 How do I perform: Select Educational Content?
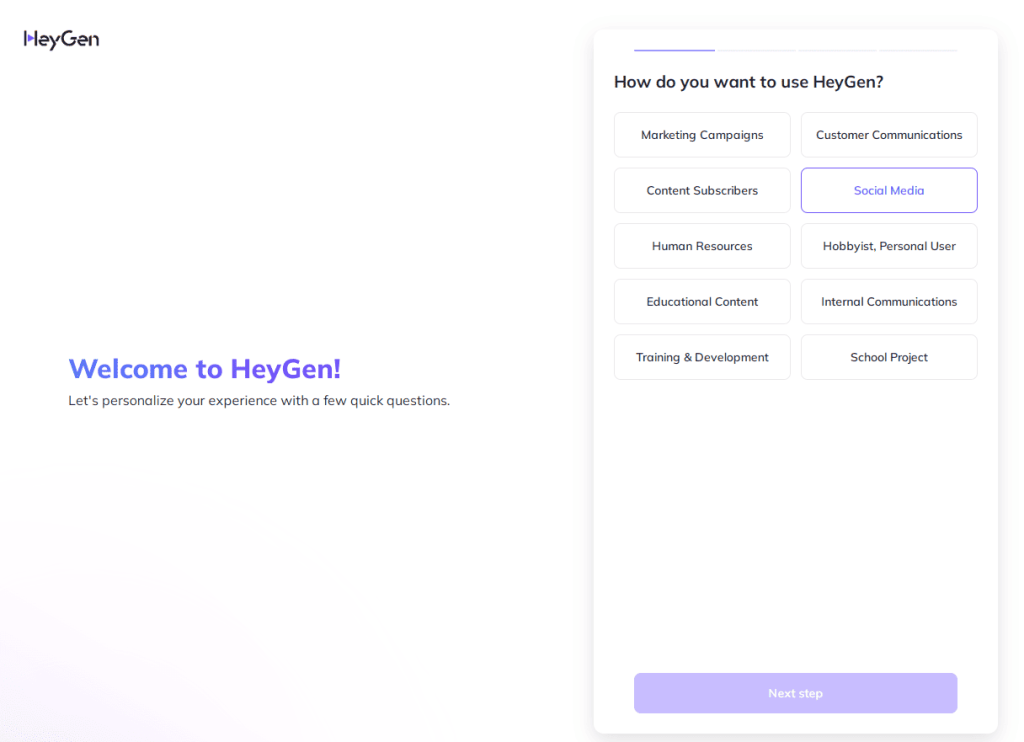[701, 301]
